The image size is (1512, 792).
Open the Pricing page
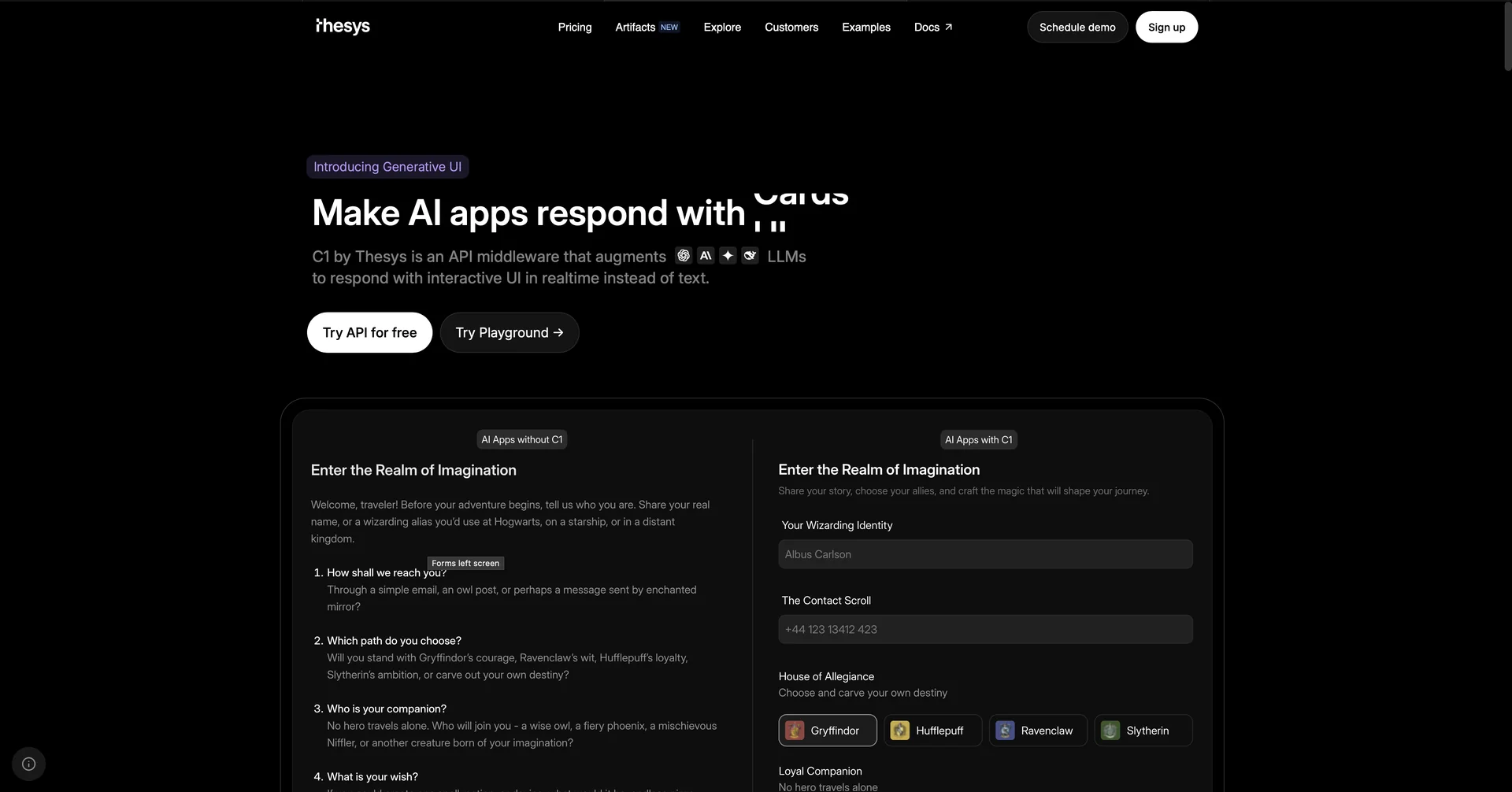click(x=575, y=27)
